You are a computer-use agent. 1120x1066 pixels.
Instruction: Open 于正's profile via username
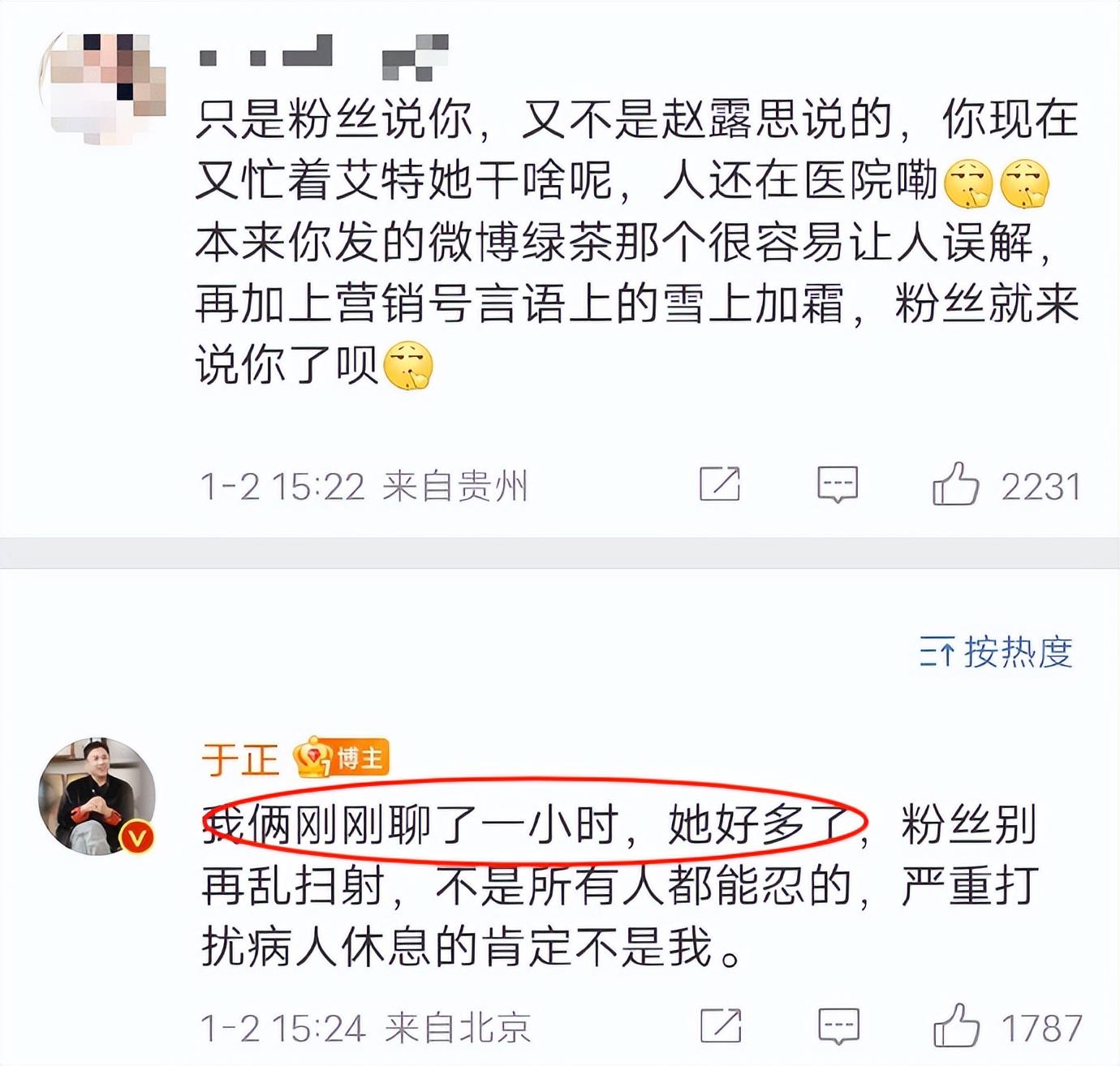240,759
